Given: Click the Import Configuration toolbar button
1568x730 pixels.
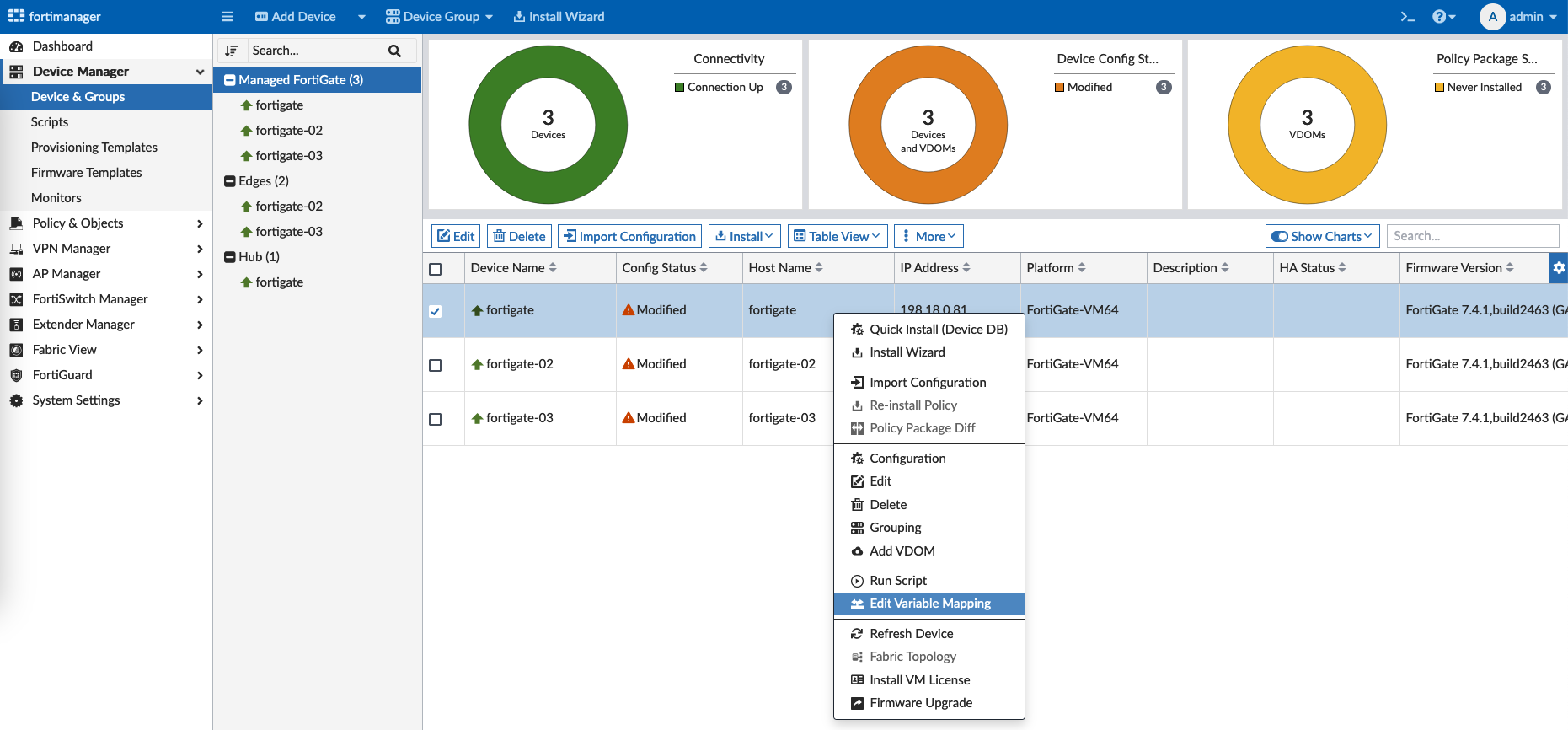Looking at the screenshot, I should 629,236.
